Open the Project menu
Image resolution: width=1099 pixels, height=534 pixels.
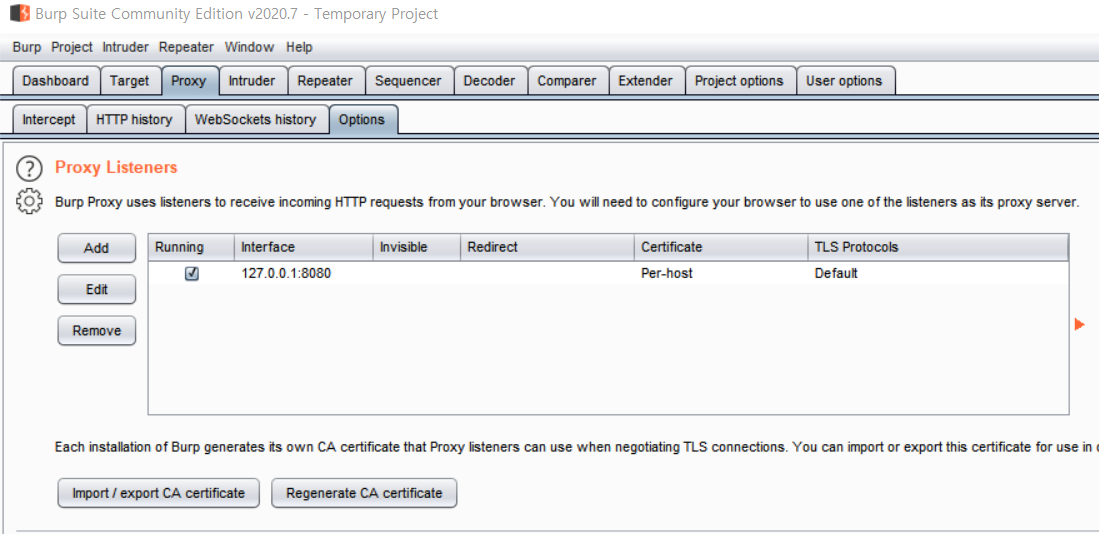point(72,47)
